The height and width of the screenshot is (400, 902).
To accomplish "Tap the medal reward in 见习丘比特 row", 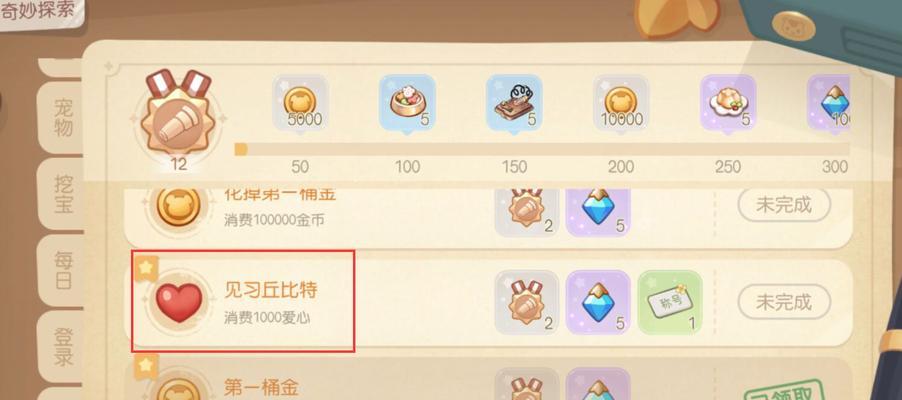I will click(x=526, y=302).
